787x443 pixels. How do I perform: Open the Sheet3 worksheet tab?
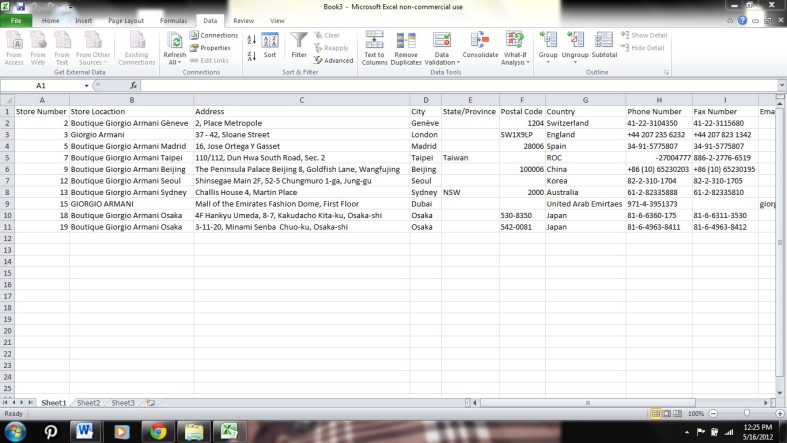pos(123,403)
